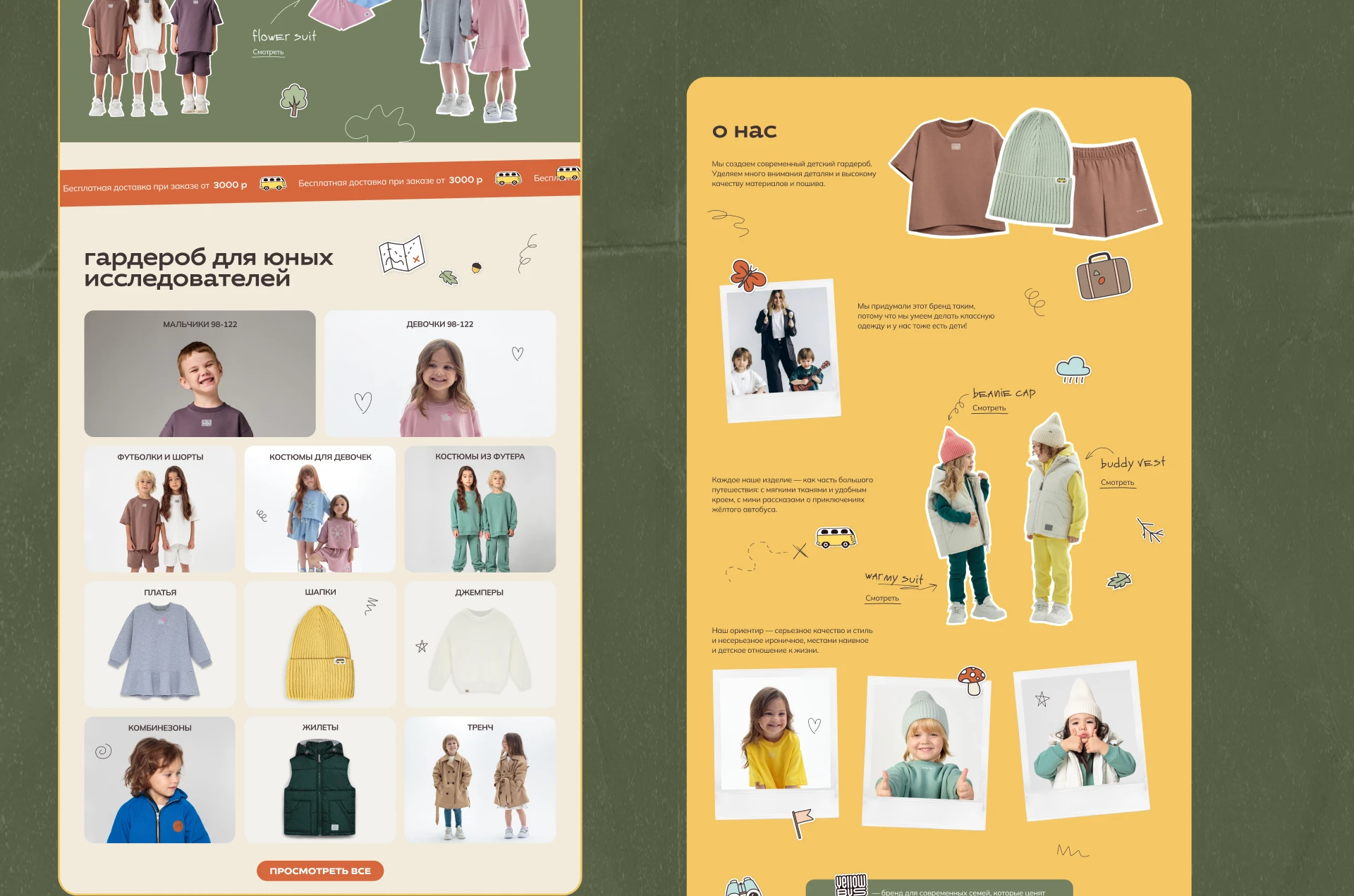The width and height of the screenshot is (1354, 896).
Task: Open the МАЛЬЧИКИ 98-122 category card
Action: coord(200,374)
